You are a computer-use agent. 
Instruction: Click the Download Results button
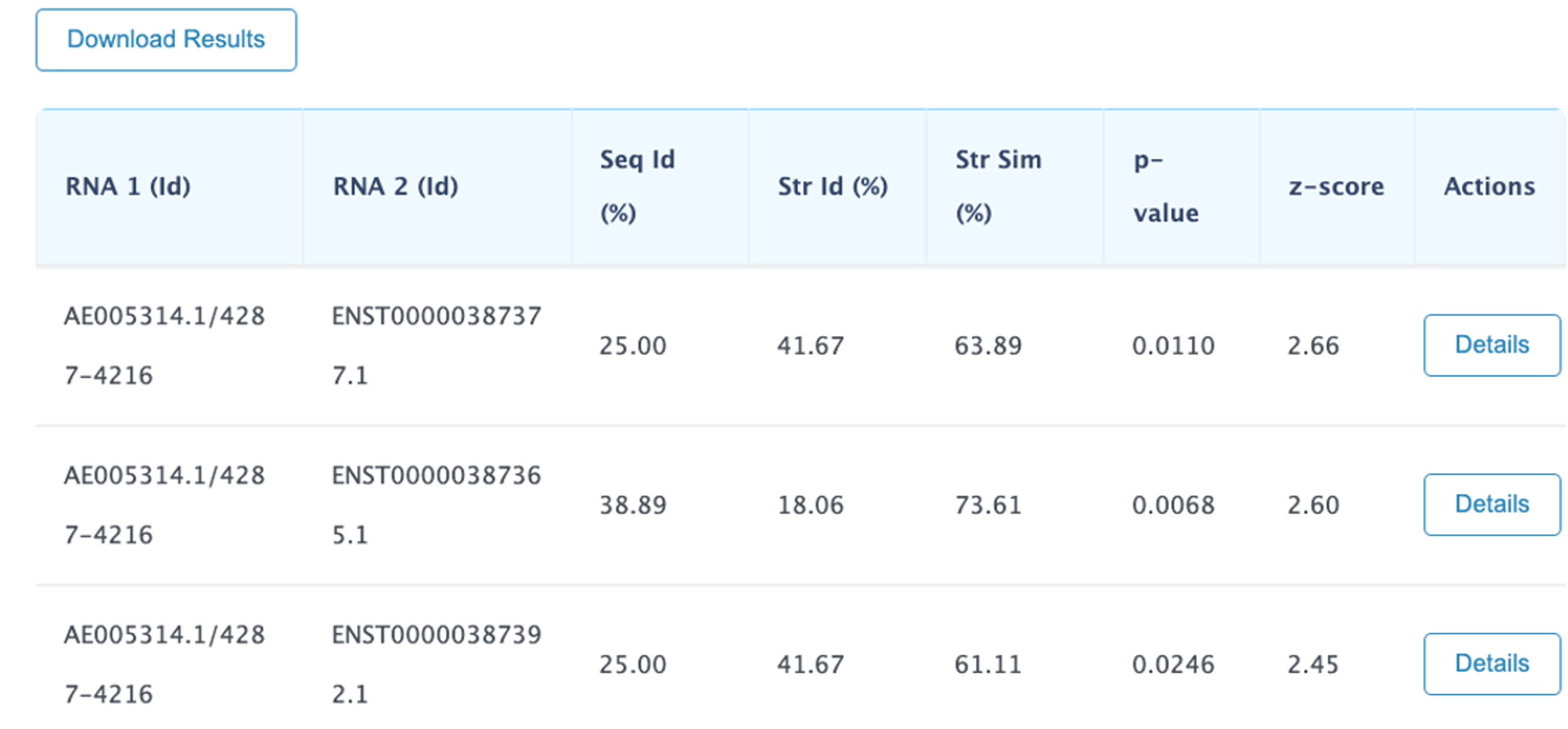click(x=166, y=39)
